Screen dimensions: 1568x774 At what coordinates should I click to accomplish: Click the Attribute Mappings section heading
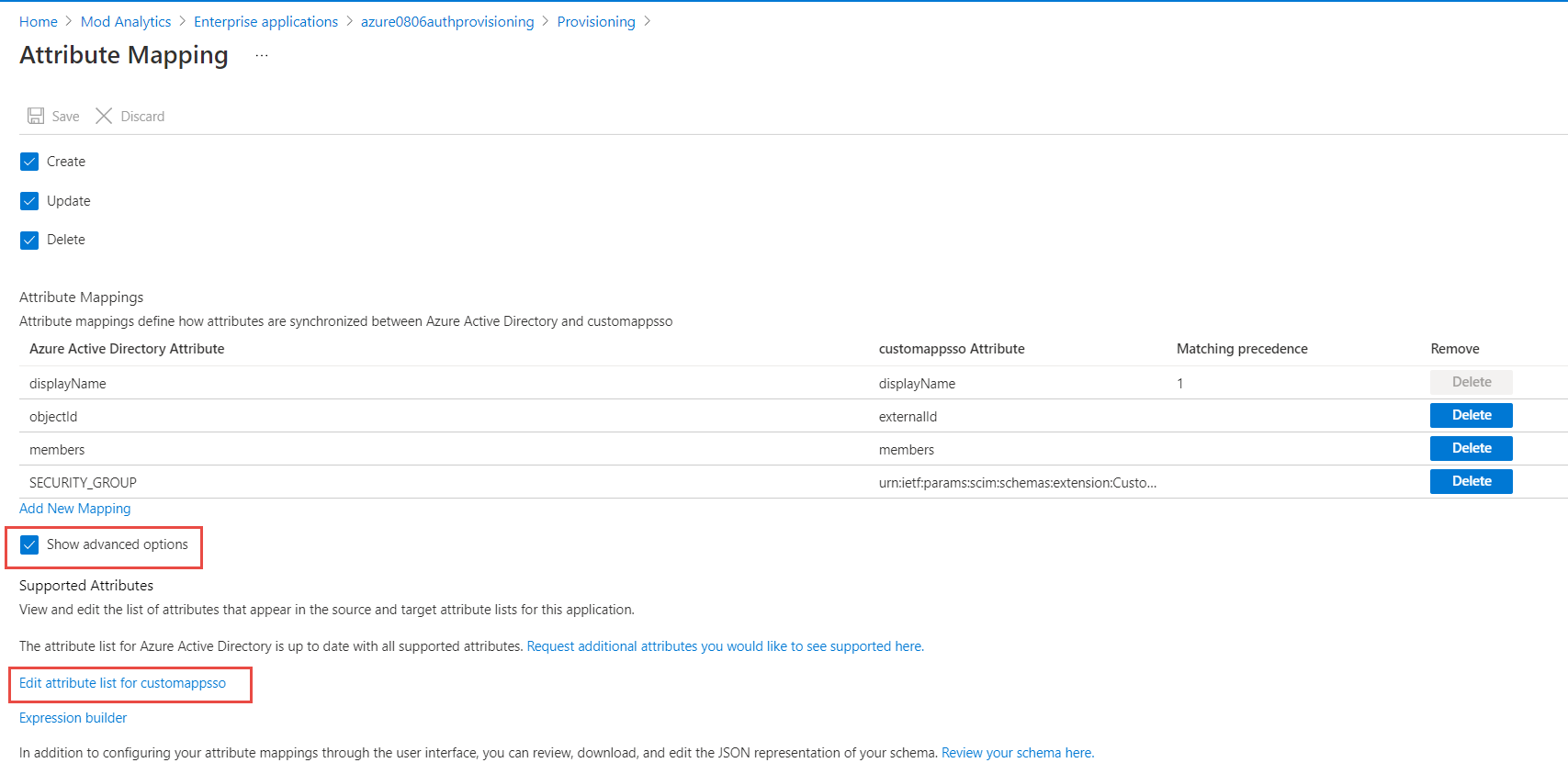click(82, 297)
